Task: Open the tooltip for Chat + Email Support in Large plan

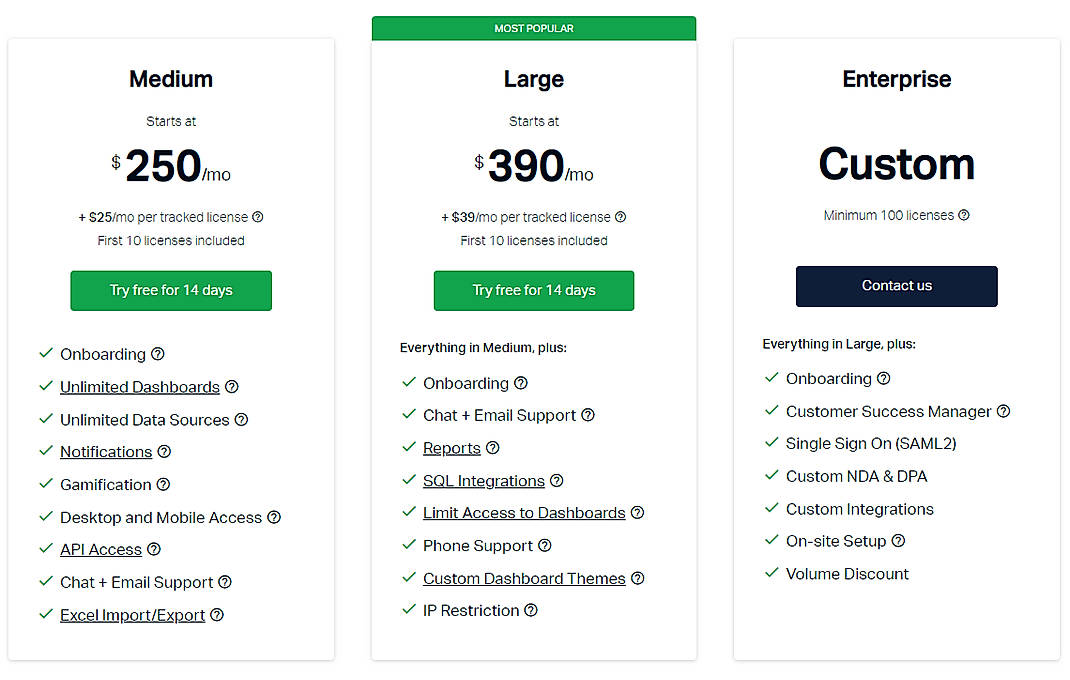Action: pyautogui.click(x=587, y=415)
